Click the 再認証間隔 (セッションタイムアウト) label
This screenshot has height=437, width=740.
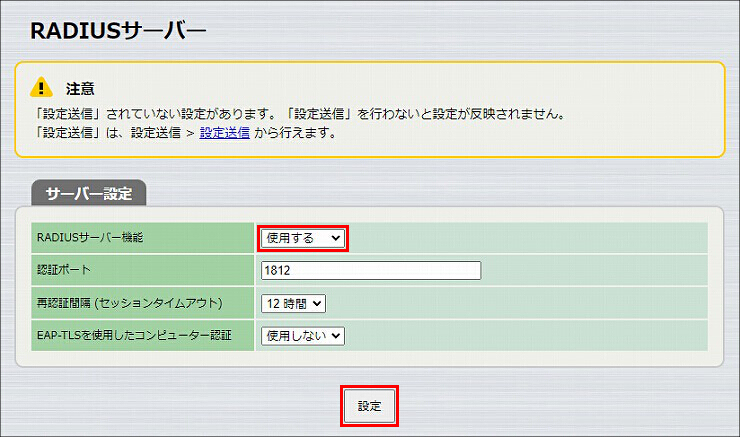pyautogui.click(x=130, y=303)
